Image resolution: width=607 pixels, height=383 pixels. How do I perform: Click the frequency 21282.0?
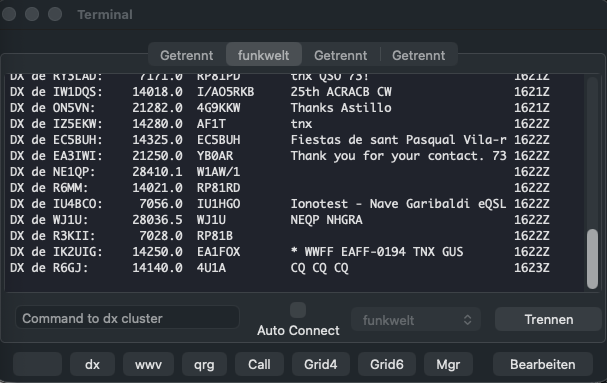click(x=157, y=108)
